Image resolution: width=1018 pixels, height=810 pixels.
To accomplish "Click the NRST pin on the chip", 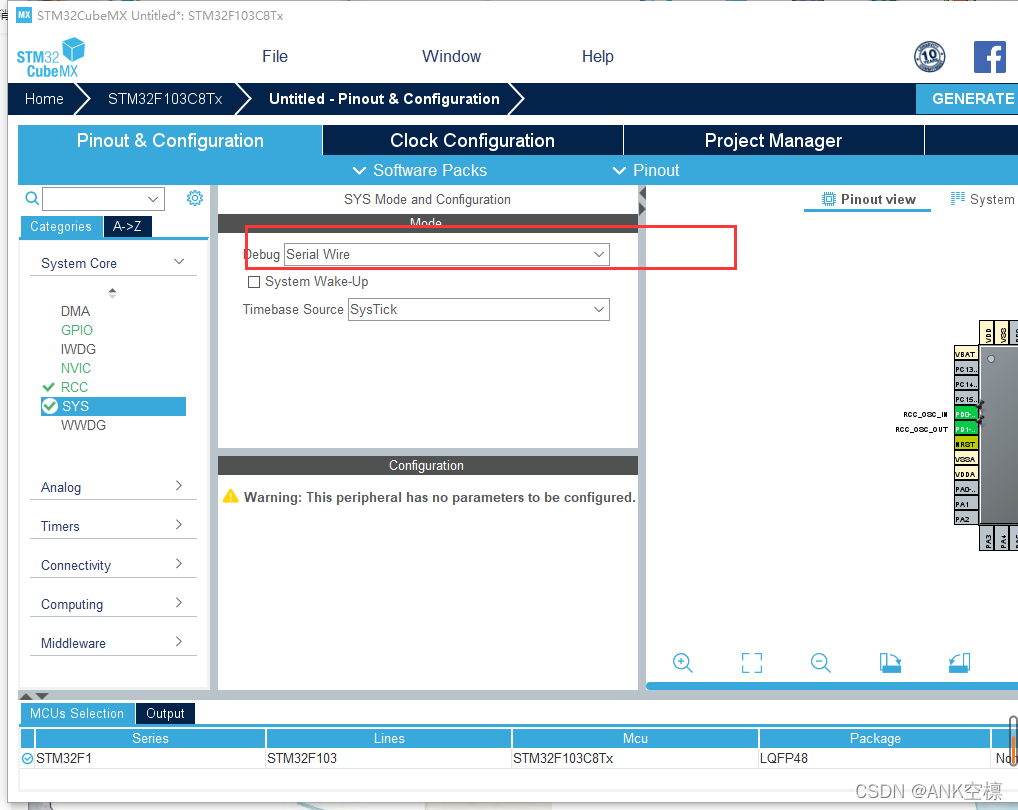I will click(x=965, y=444).
